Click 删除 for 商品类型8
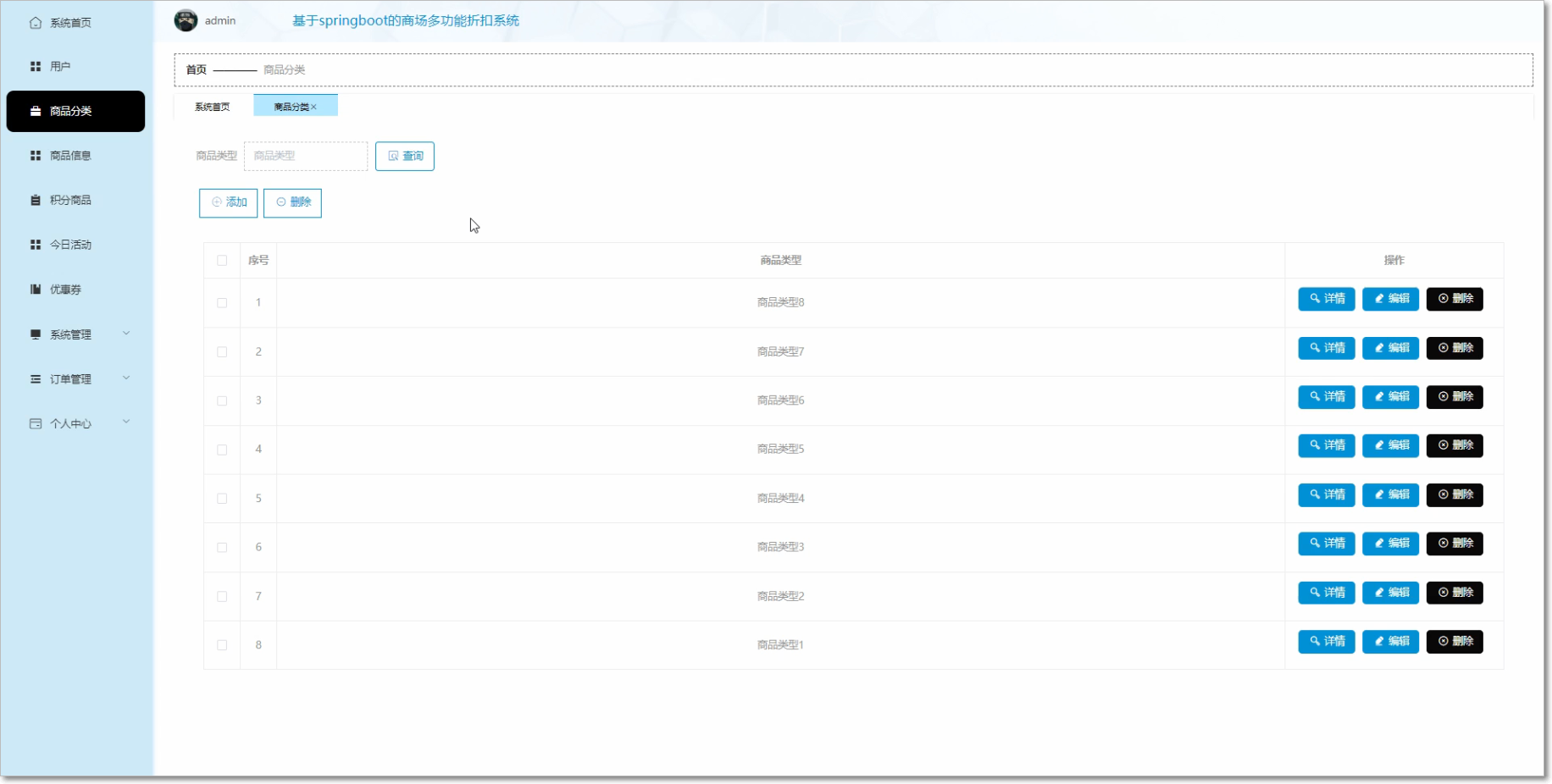Viewport: 1552px width, 784px height. pos(1455,299)
